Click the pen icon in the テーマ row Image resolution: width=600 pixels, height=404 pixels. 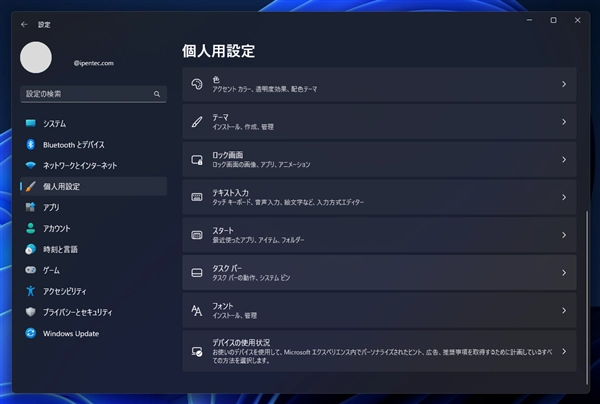(x=197, y=122)
